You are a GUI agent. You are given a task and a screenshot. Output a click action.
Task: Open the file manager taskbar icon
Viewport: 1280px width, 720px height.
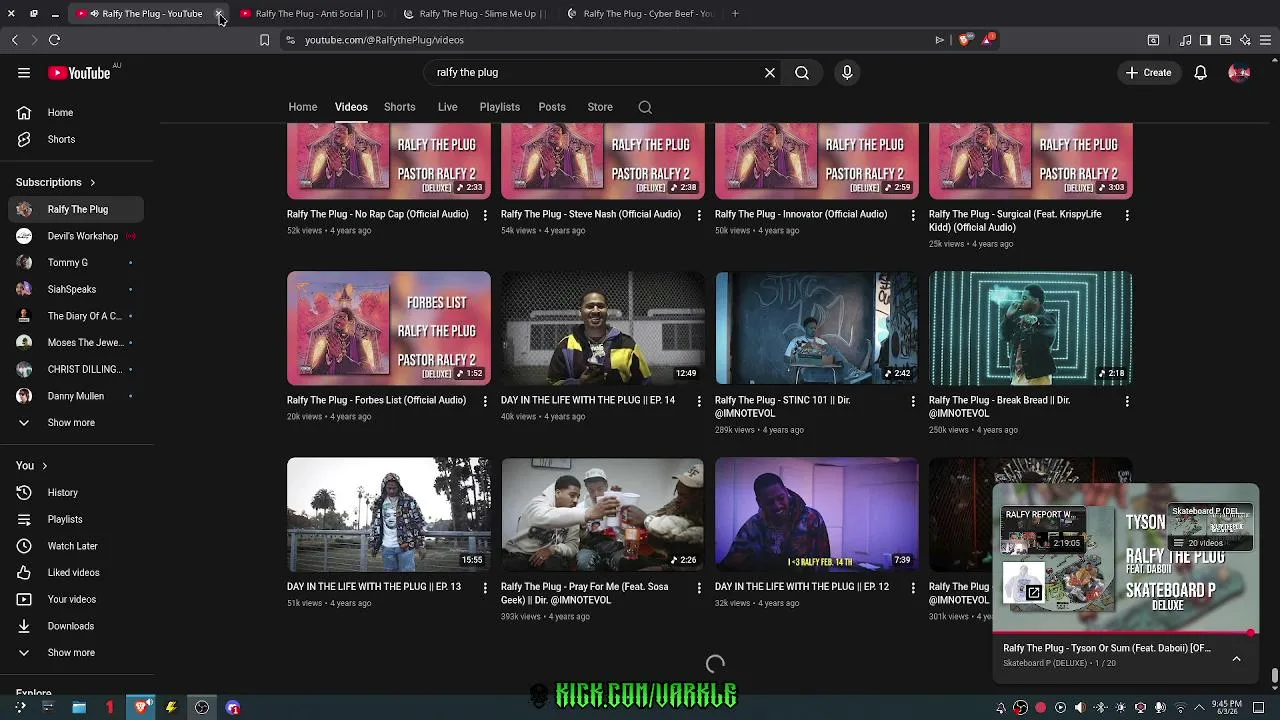[x=79, y=707]
